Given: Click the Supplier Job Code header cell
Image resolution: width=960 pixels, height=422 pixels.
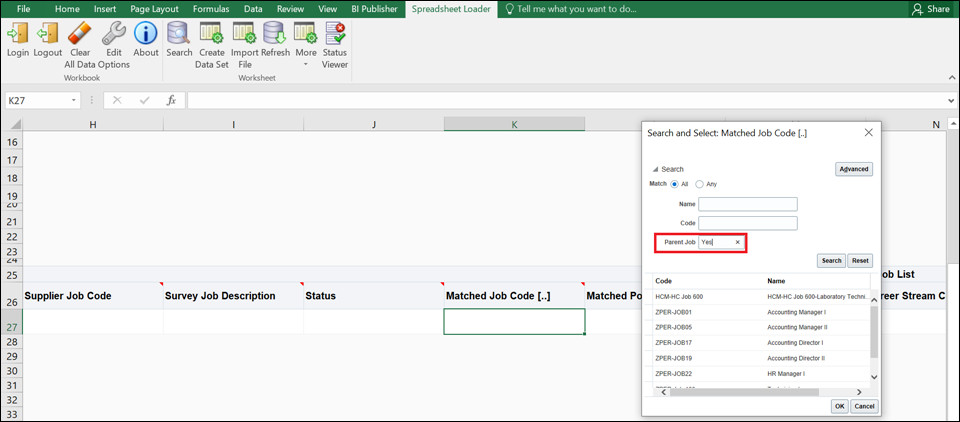Looking at the screenshot, I should click(x=92, y=296).
